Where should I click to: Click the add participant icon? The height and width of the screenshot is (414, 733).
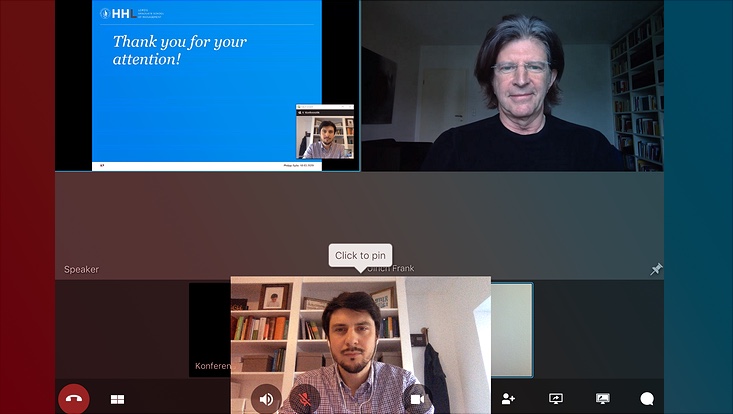tap(508, 398)
